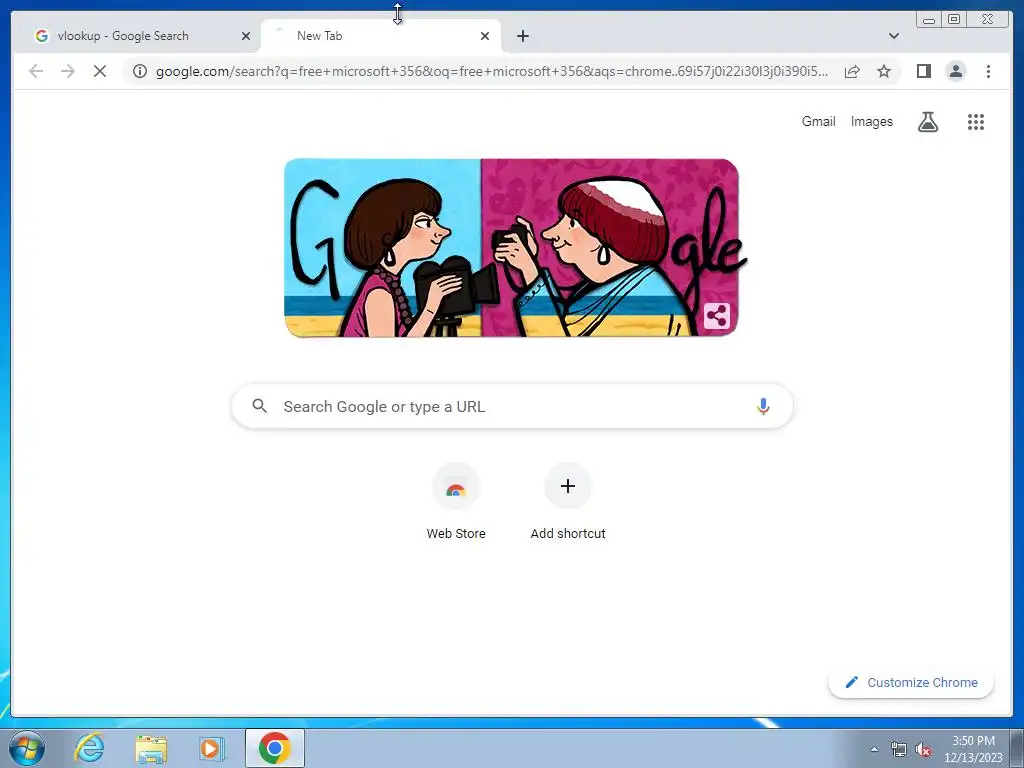Add a new shortcut tile
Viewport: 1024px width, 768px height.
click(568, 502)
